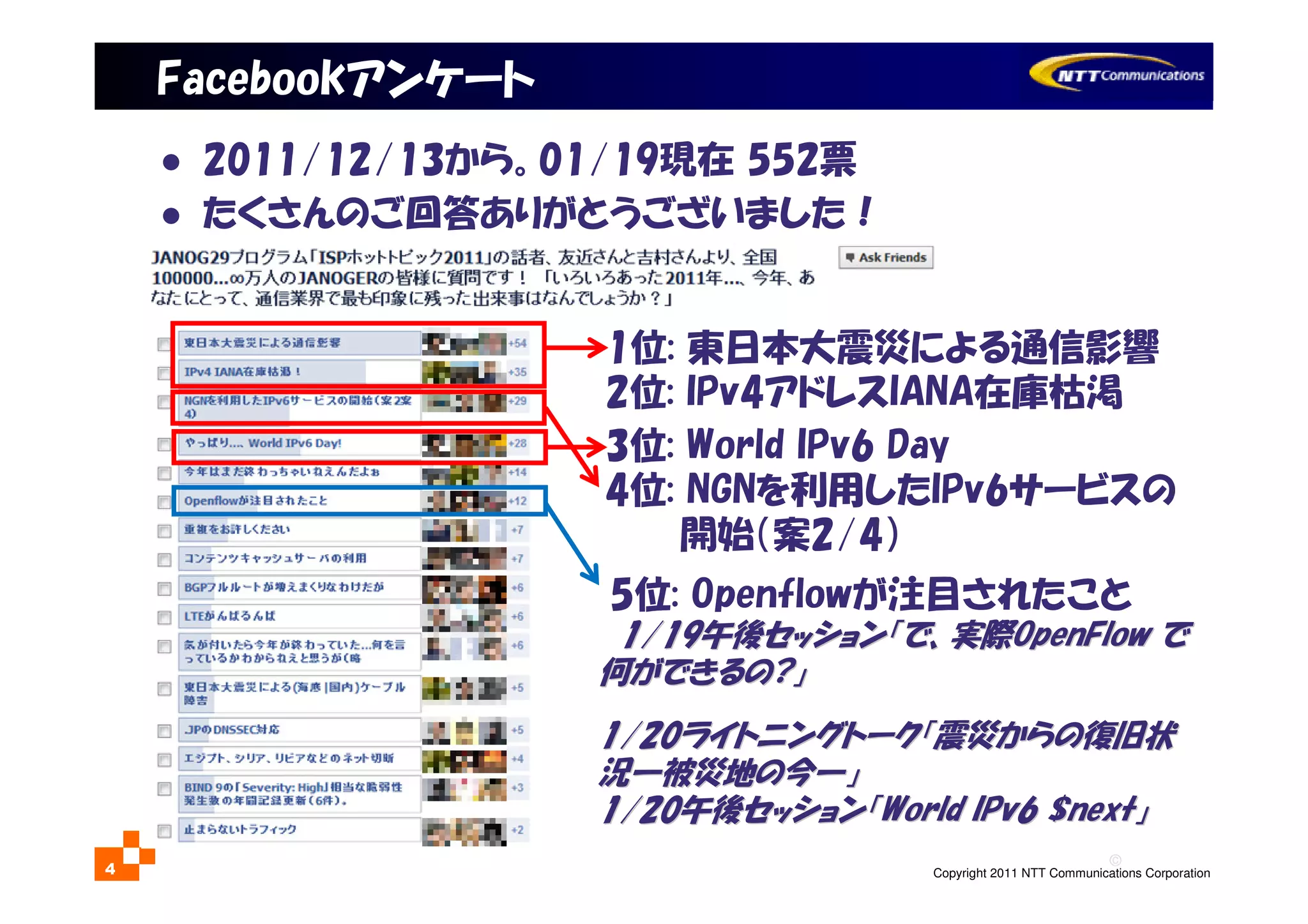The height and width of the screenshot is (924, 1308).
Task: Select poll option BGPフルルートが増えまくりなわけだが
Action: 299,587
